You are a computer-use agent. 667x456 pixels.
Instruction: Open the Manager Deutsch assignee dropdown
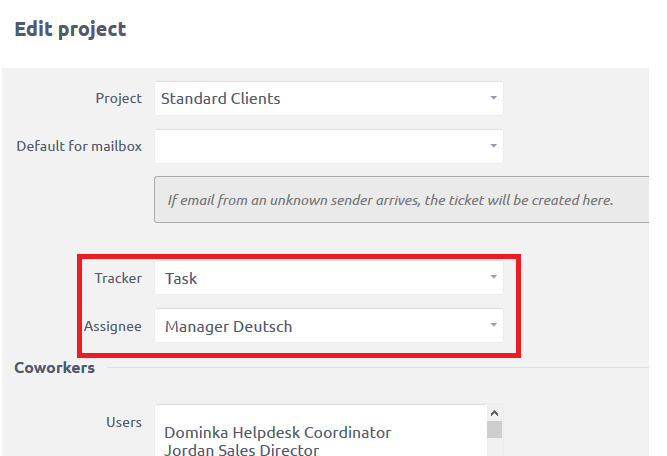tap(320, 326)
